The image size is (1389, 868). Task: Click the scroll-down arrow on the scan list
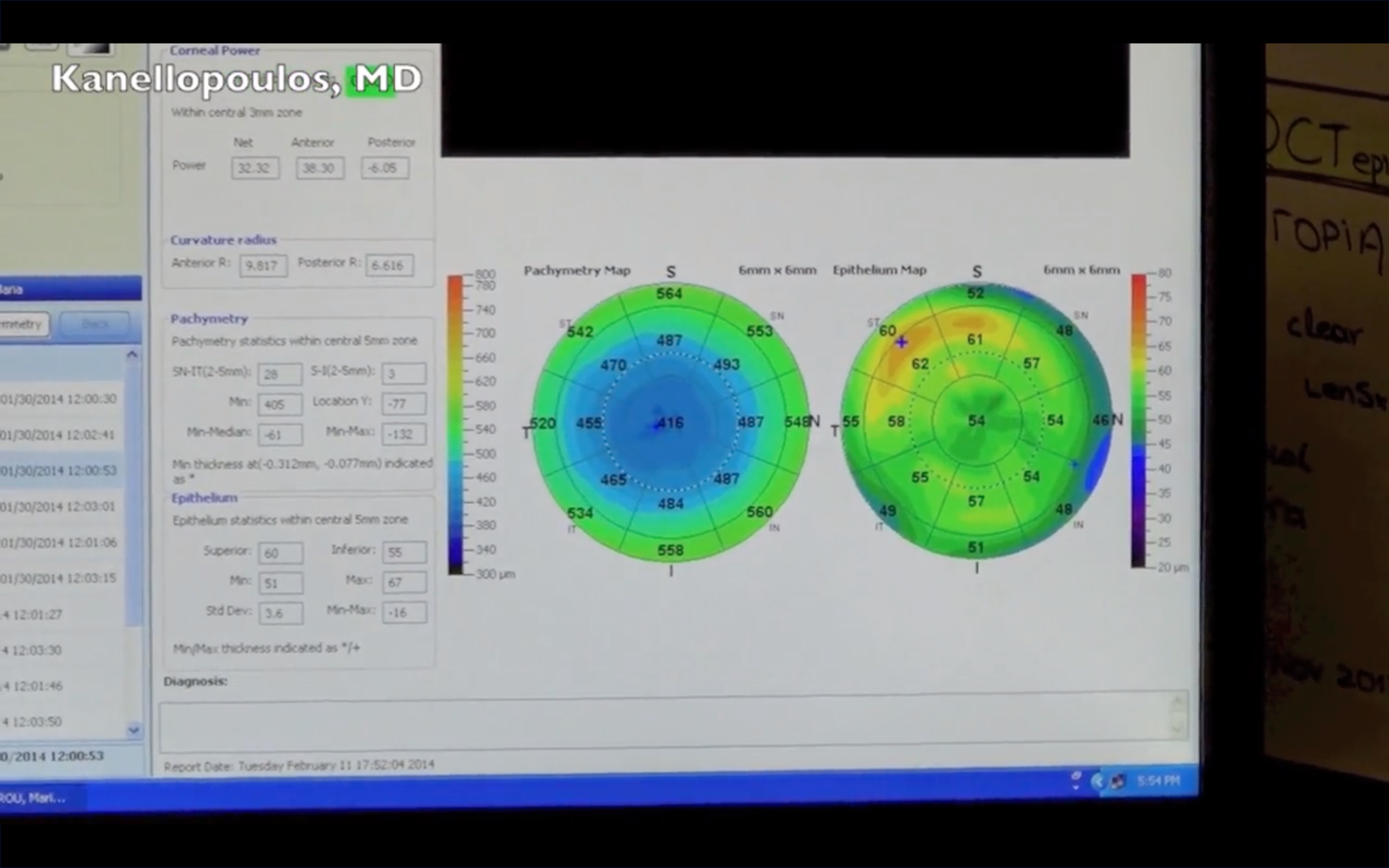click(x=133, y=730)
